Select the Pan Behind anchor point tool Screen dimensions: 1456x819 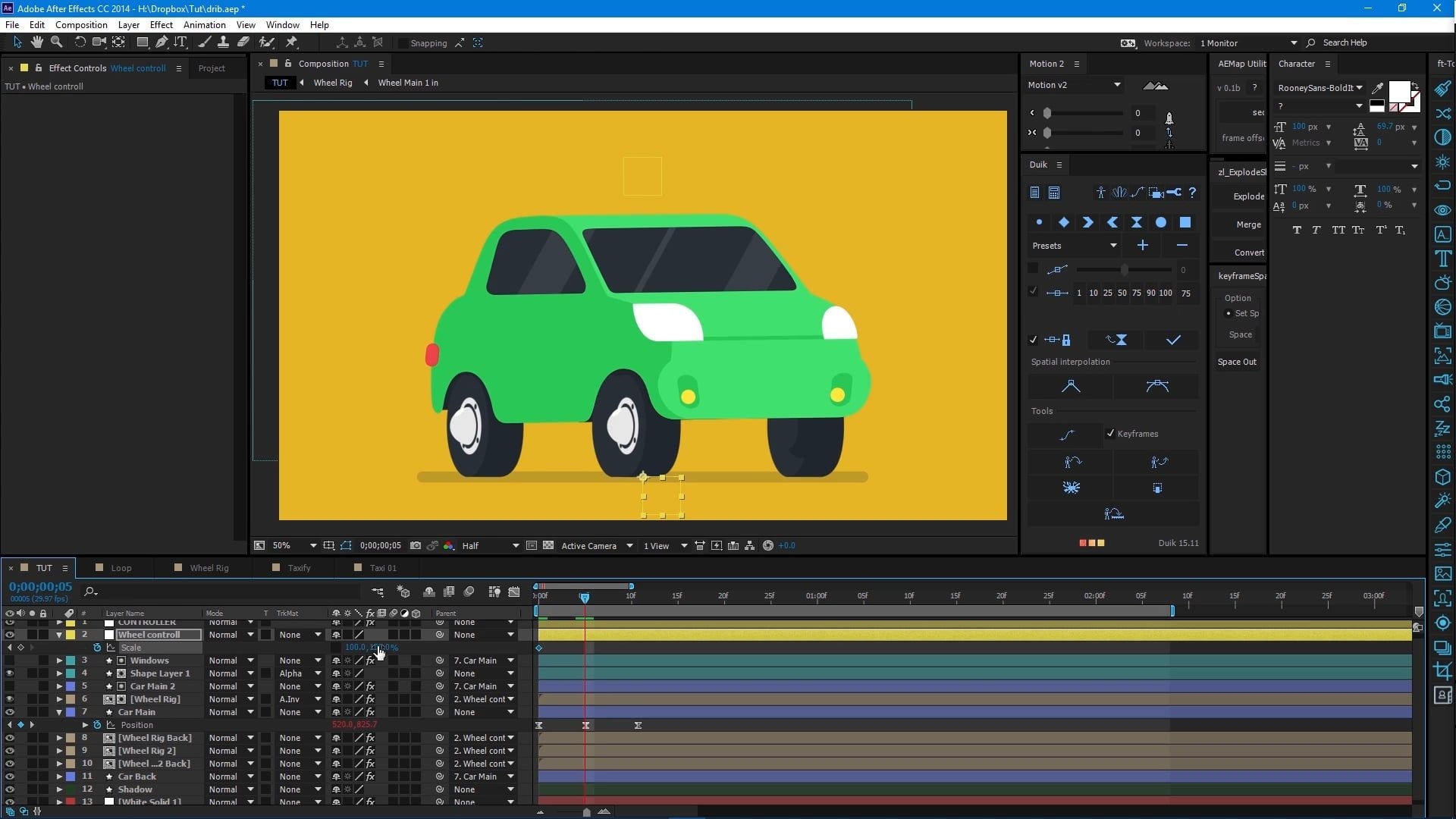pyautogui.click(x=119, y=42)
